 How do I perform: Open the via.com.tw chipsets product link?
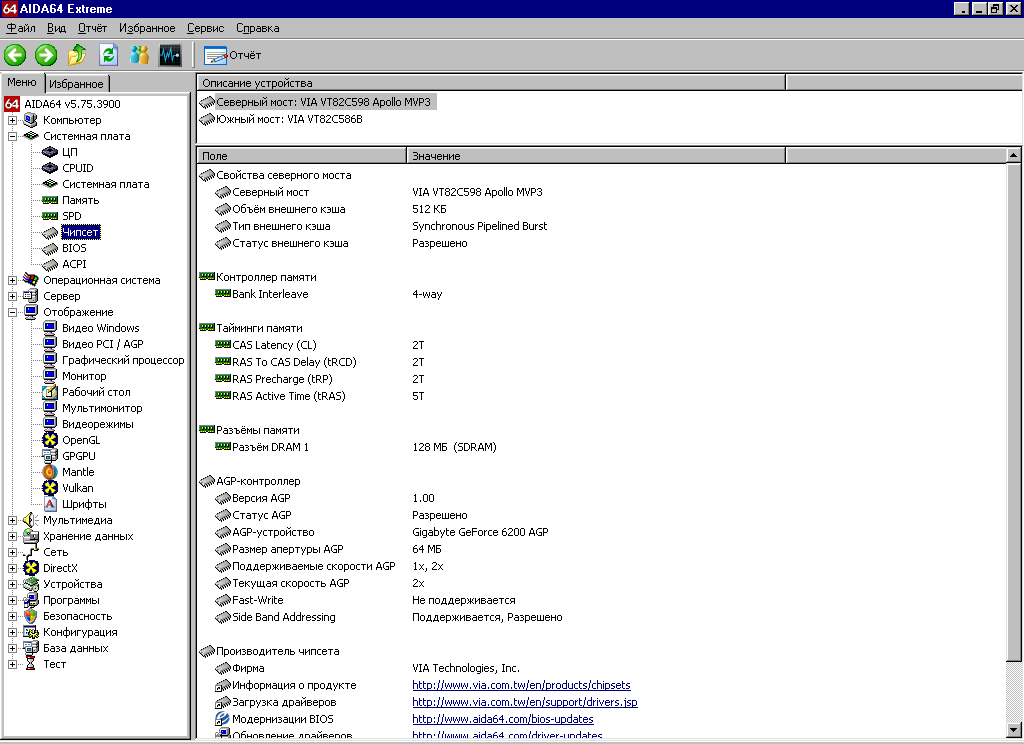[521, 685]
